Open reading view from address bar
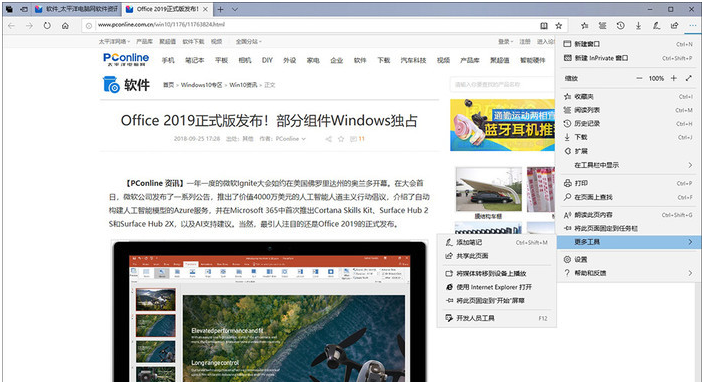 pos(544,26)
